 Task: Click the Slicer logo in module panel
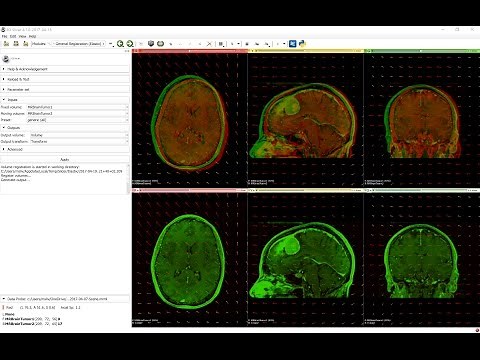tap(6, 59)
